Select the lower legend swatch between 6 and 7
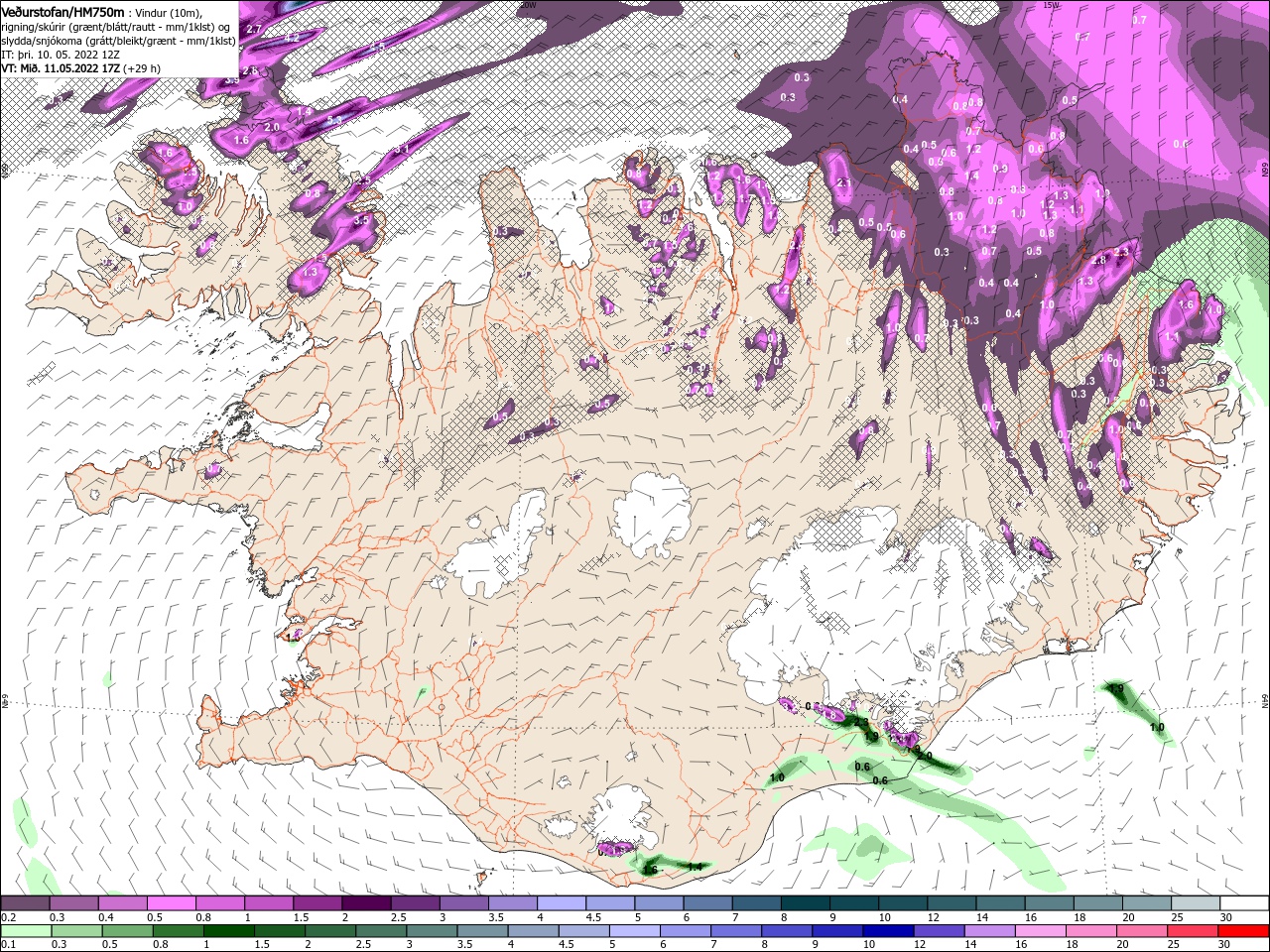This screenshot has width=1270, height=952. click(686, 930)
